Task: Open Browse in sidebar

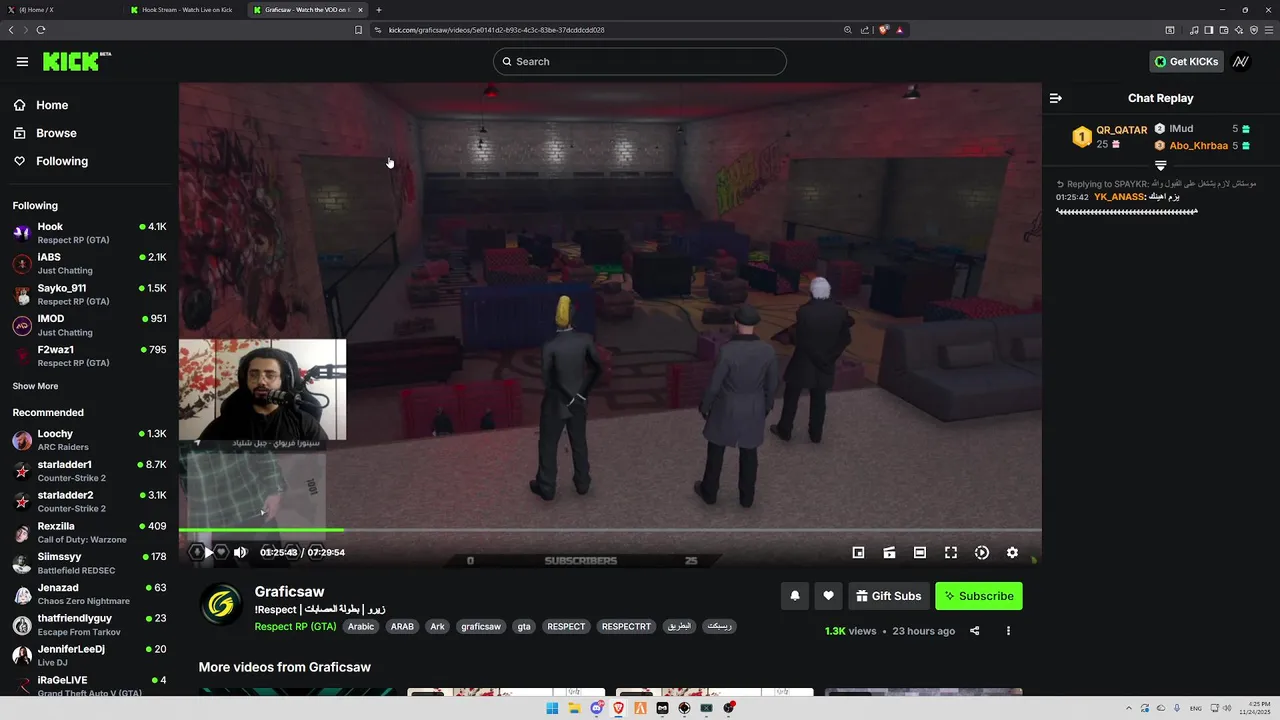Action: pos(44,133)
